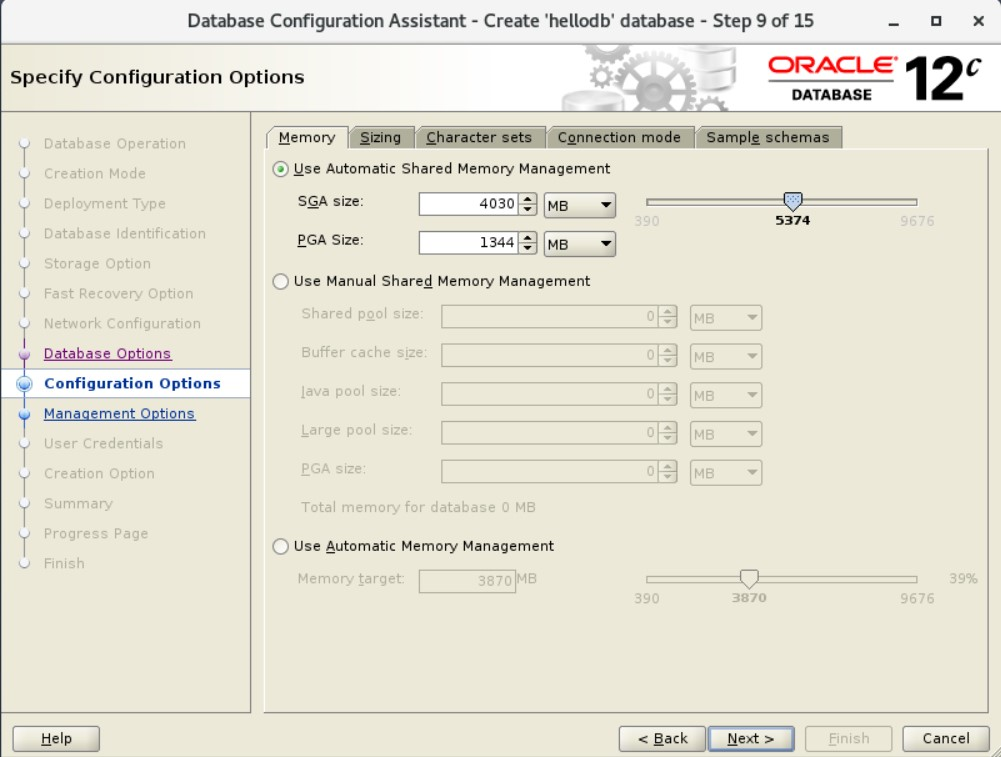
Task: Close the Database Configuration Assistant window
Action: [x=978, y=21]
